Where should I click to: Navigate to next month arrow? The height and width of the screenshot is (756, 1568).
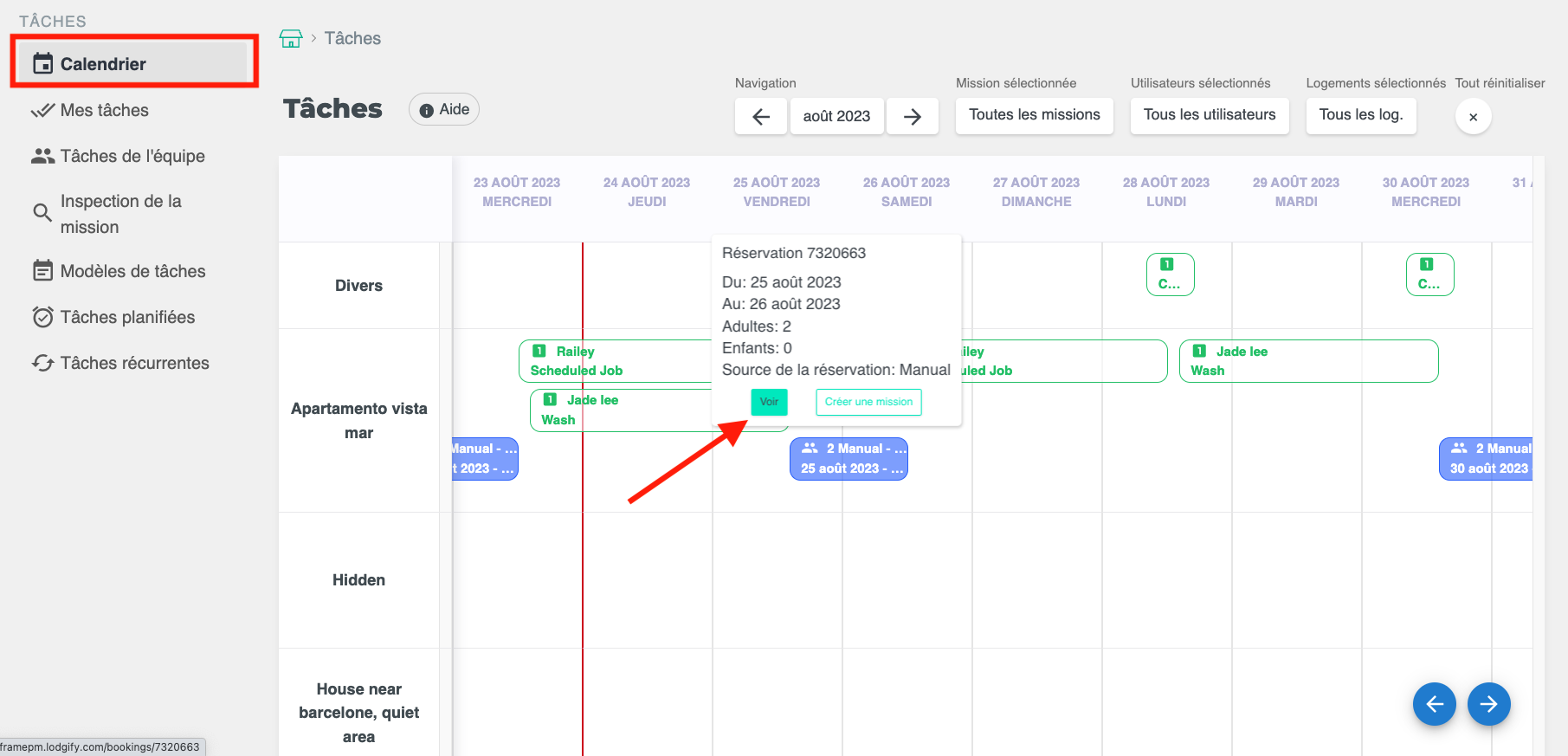point(913,116)
